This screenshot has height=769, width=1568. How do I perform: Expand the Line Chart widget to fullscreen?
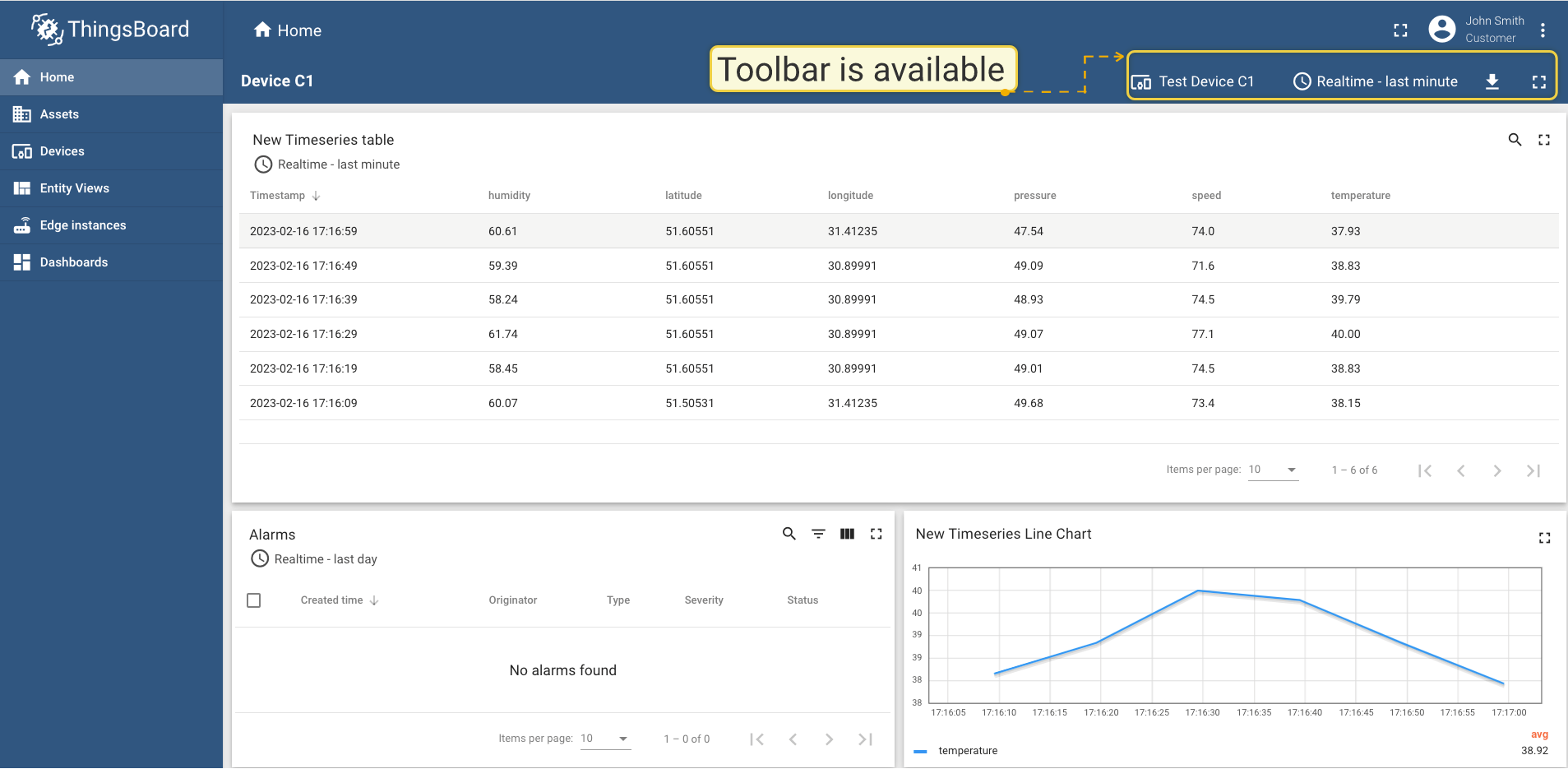click(x=1543, y=538)
